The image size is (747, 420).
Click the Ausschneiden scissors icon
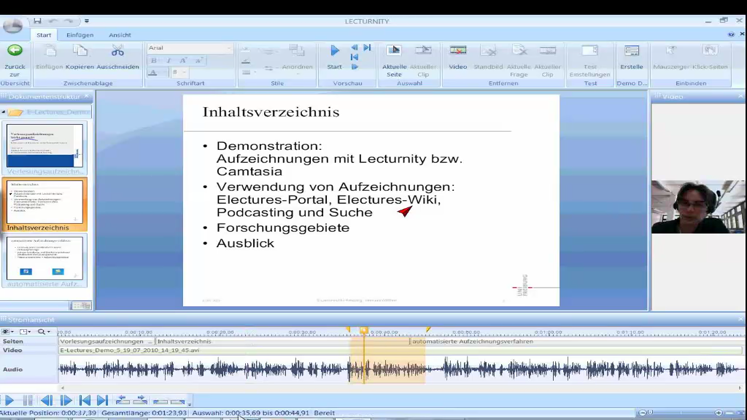pyautogui.click(x=118, y=52)
